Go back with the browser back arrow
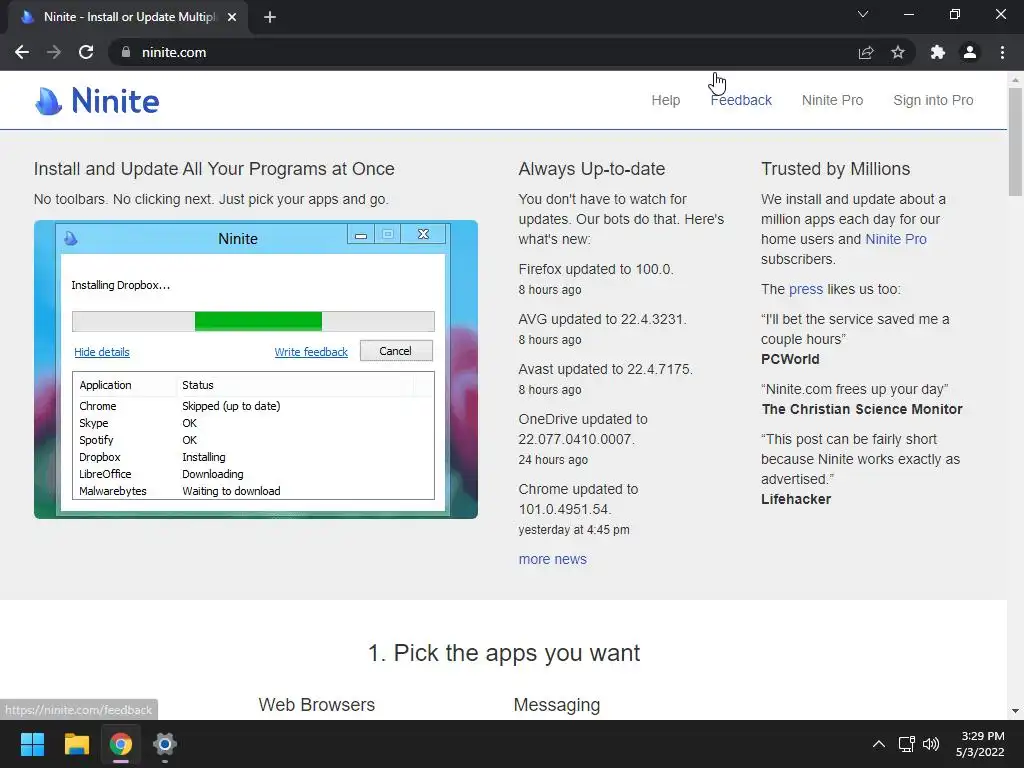 22,52
